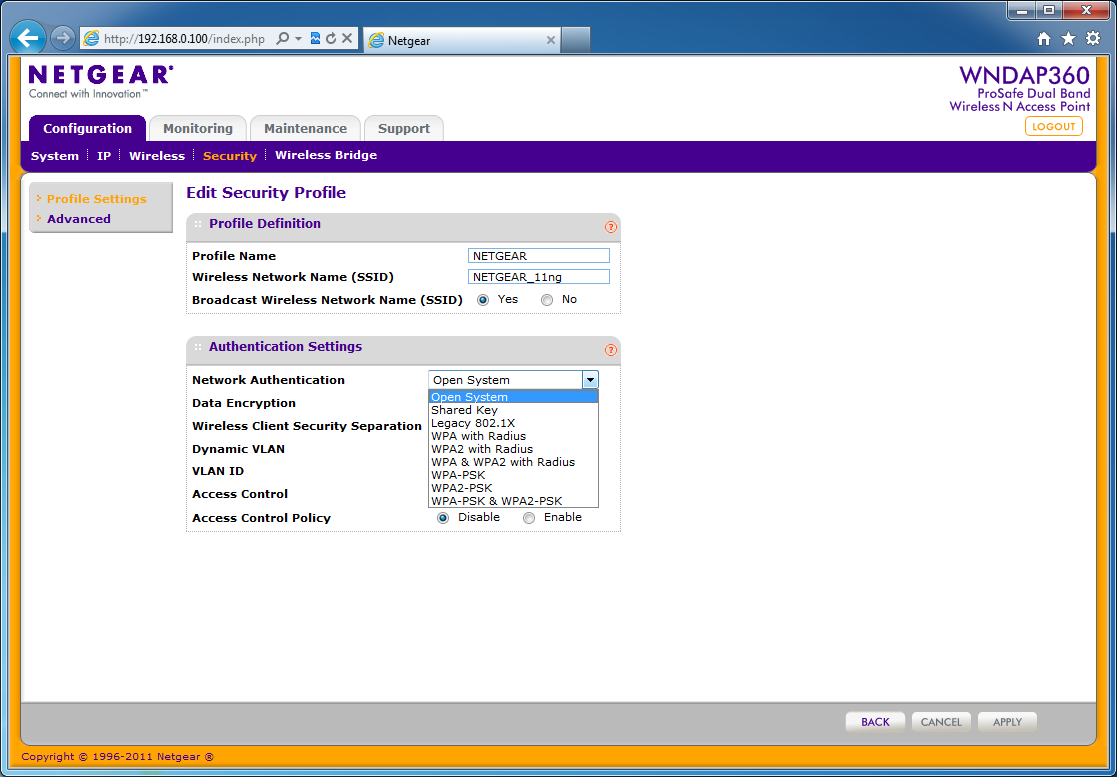The width and height of the screenshot is (1117, 777).
Task: Open Advanced in the sidebar
Action: click(79, 219)
